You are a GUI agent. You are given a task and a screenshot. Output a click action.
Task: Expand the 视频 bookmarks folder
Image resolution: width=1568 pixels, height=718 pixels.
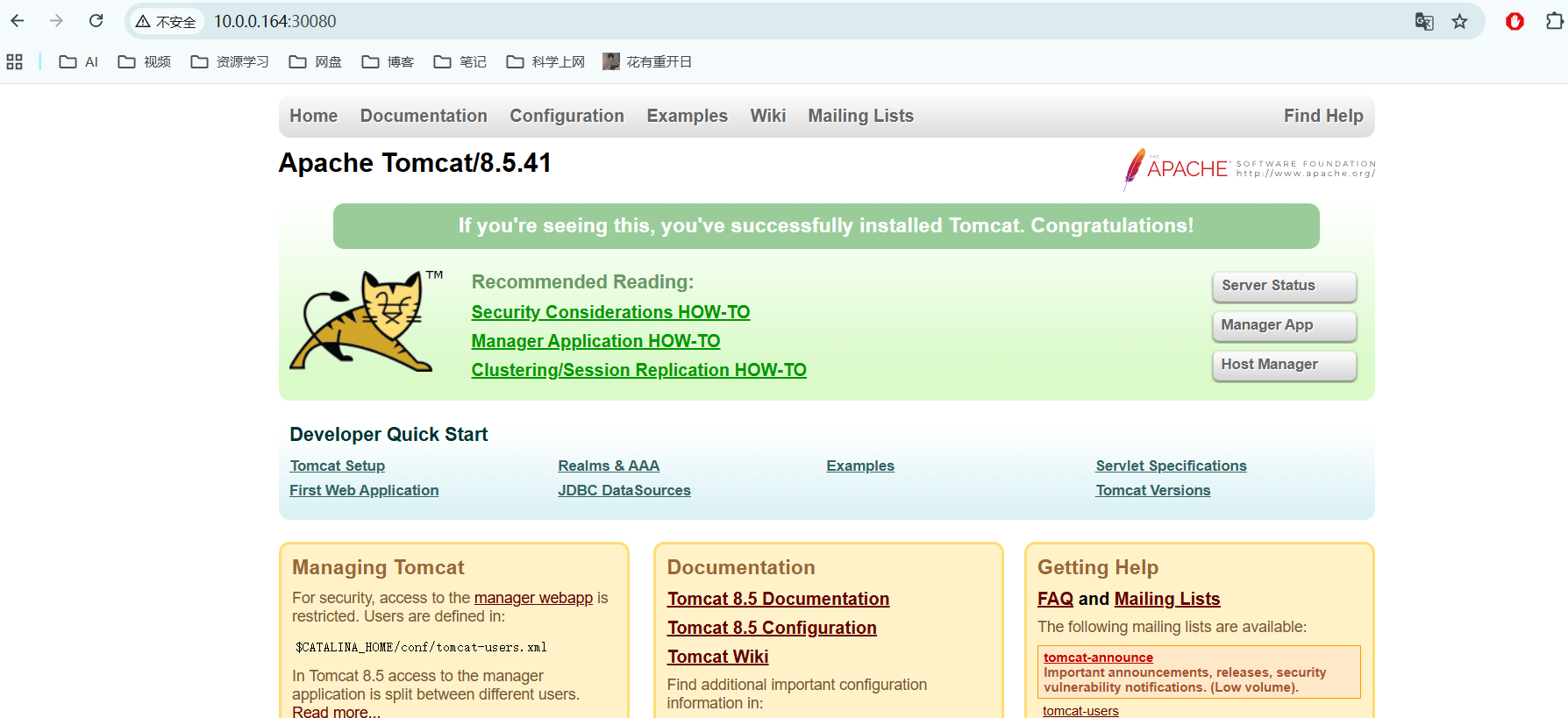145,62
